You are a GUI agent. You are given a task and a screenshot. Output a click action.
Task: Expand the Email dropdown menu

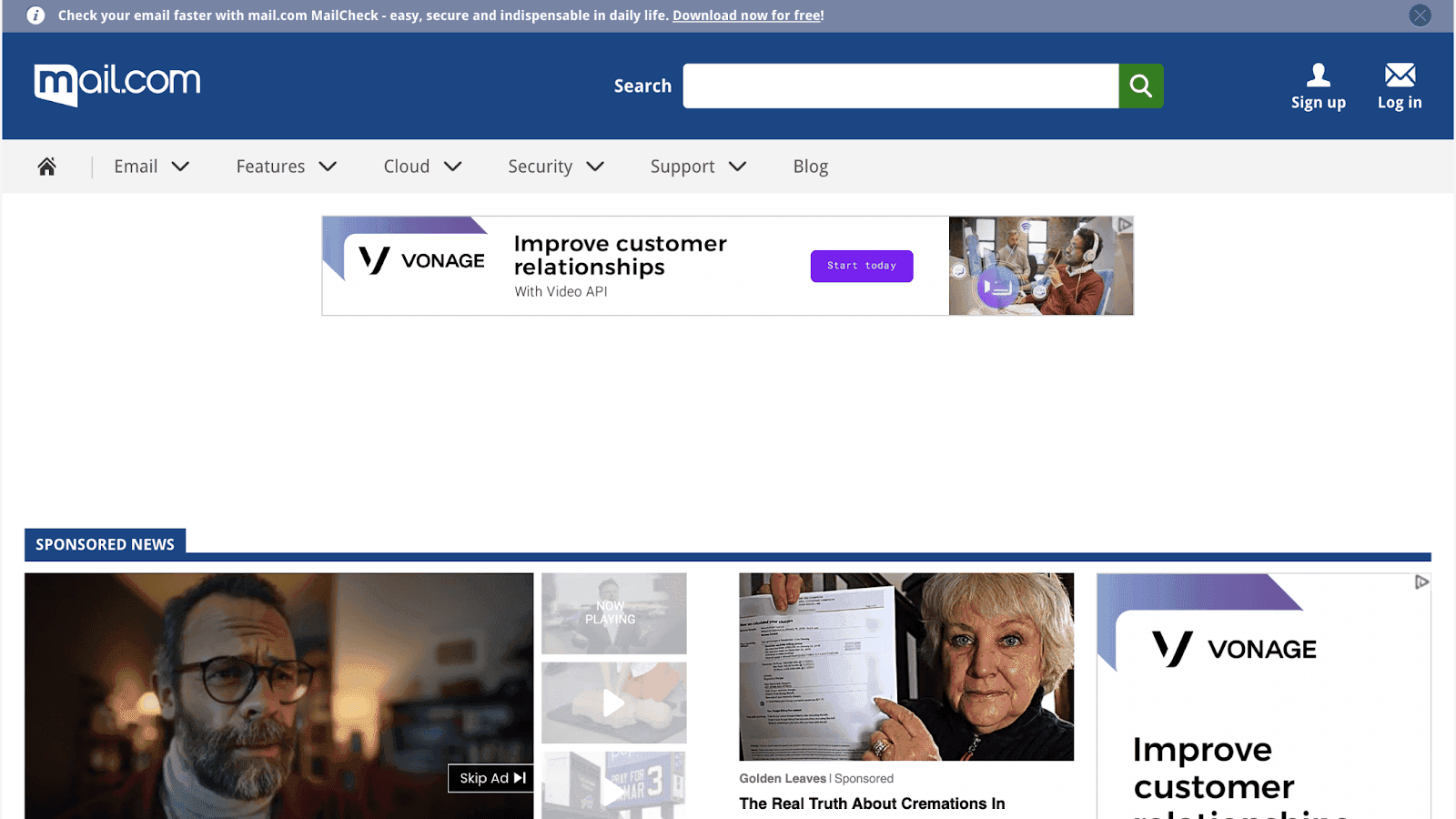(151, 166)
